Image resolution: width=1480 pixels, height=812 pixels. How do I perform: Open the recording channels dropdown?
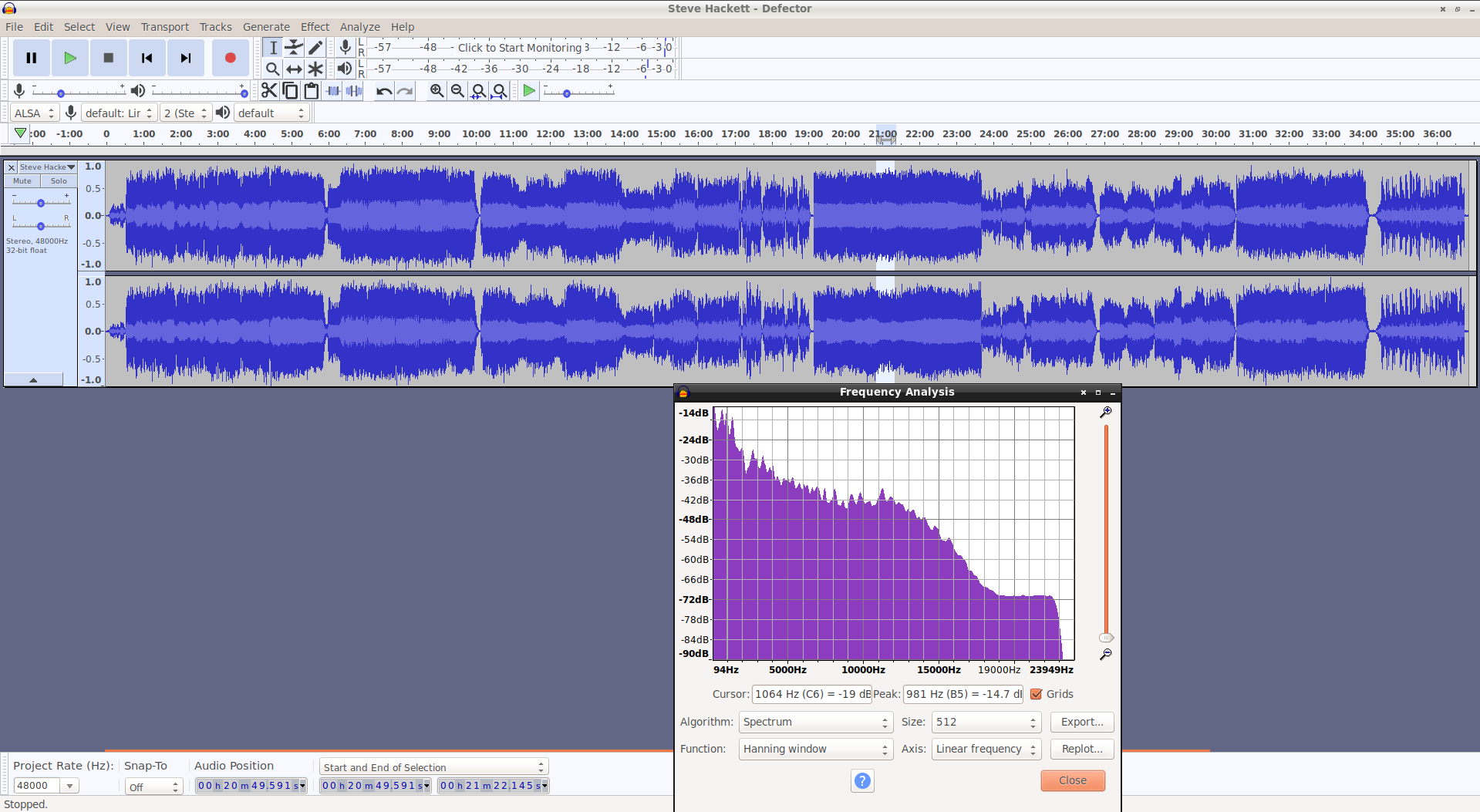tap(186, 113)
